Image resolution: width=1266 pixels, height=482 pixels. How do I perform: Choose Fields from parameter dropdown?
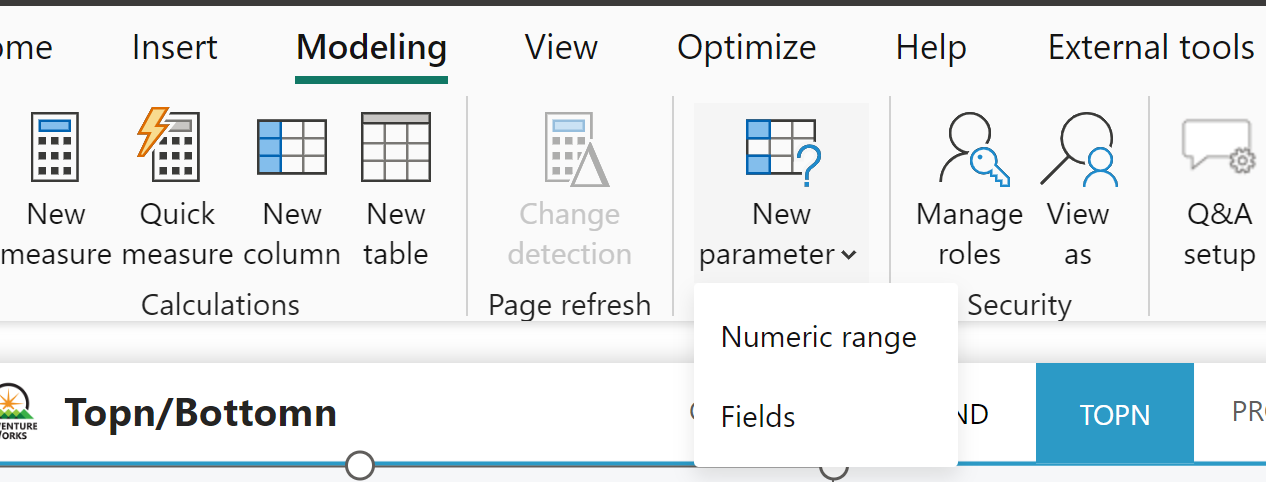758,416
